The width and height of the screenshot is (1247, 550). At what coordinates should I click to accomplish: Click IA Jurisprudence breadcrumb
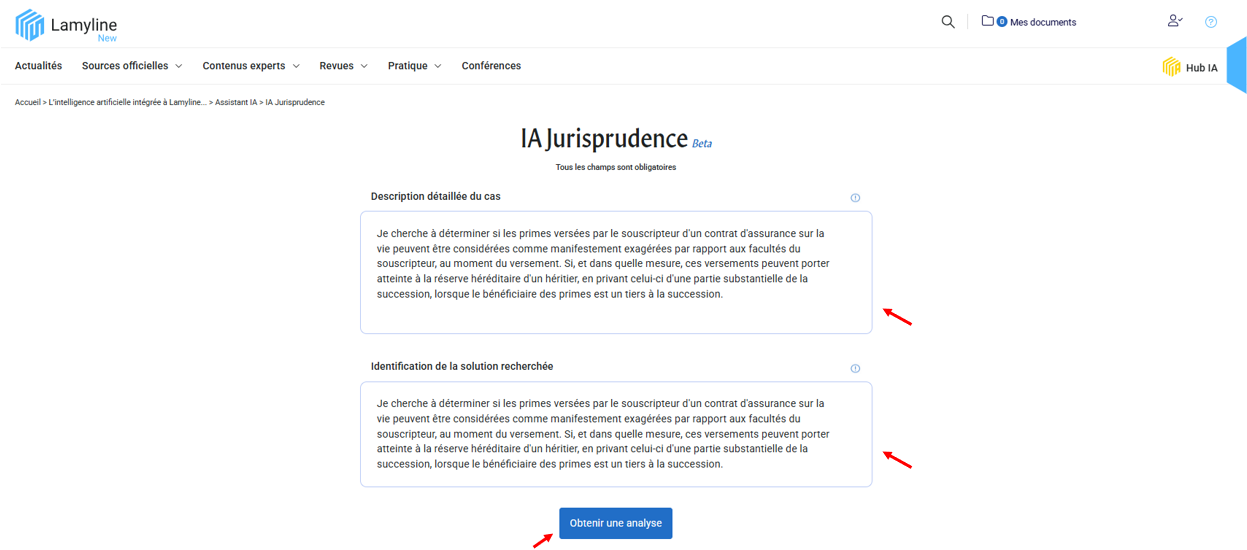(x=295, y=102)
